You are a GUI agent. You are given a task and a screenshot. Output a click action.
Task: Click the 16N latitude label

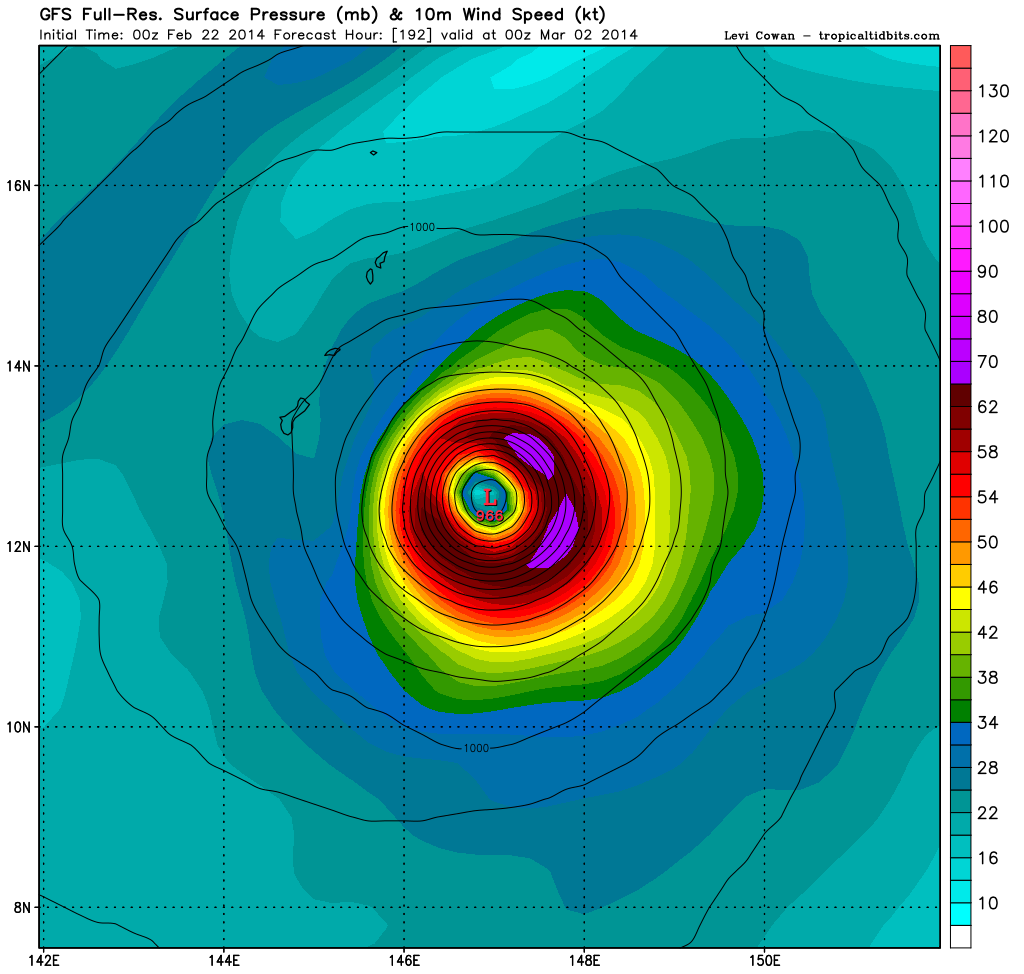coord(19,186)
